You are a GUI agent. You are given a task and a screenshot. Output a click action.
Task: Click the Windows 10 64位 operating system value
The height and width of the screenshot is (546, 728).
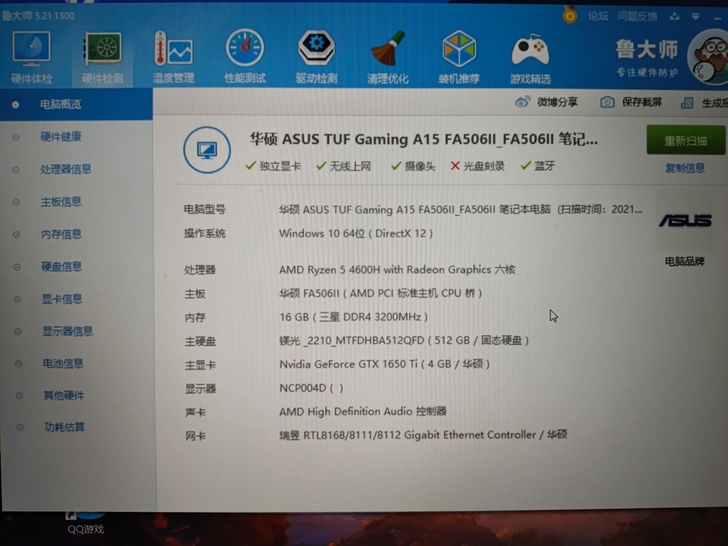coord(356,234)
